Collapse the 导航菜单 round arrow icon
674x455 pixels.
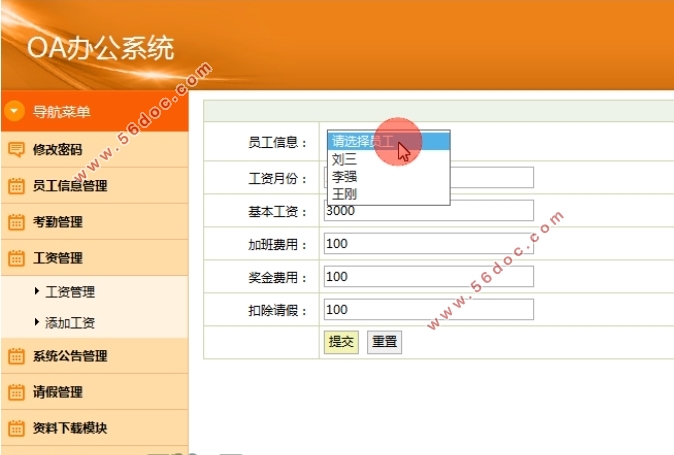coord(14,111)
